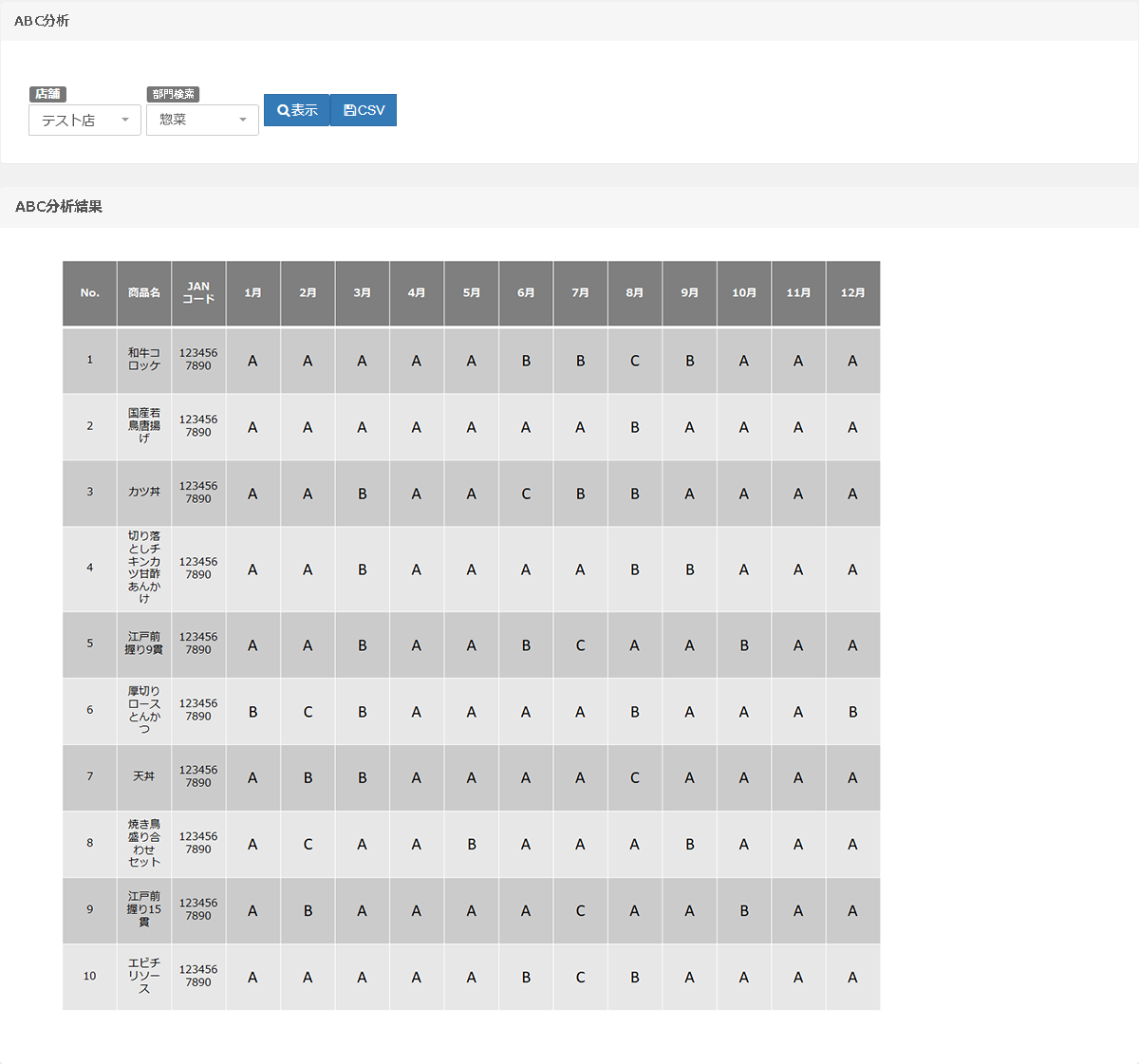Click the 和牛コロッケ product name cell

pos(144,360)
